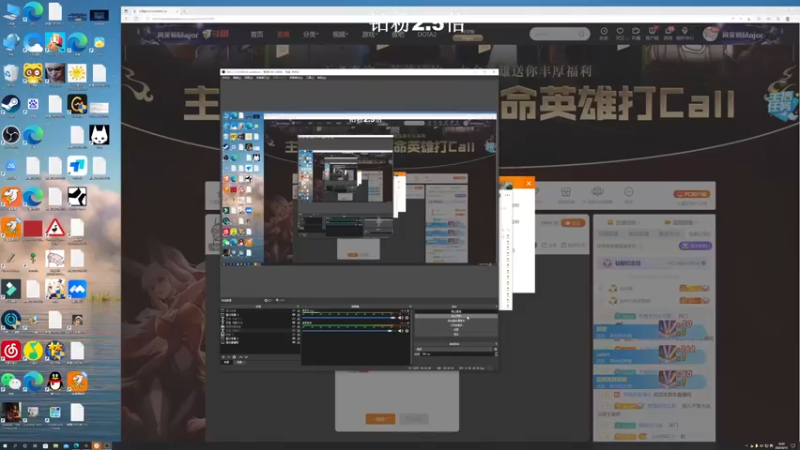Move selected OBS source down with arrow

pyautogui.click(x=246, y=357)
